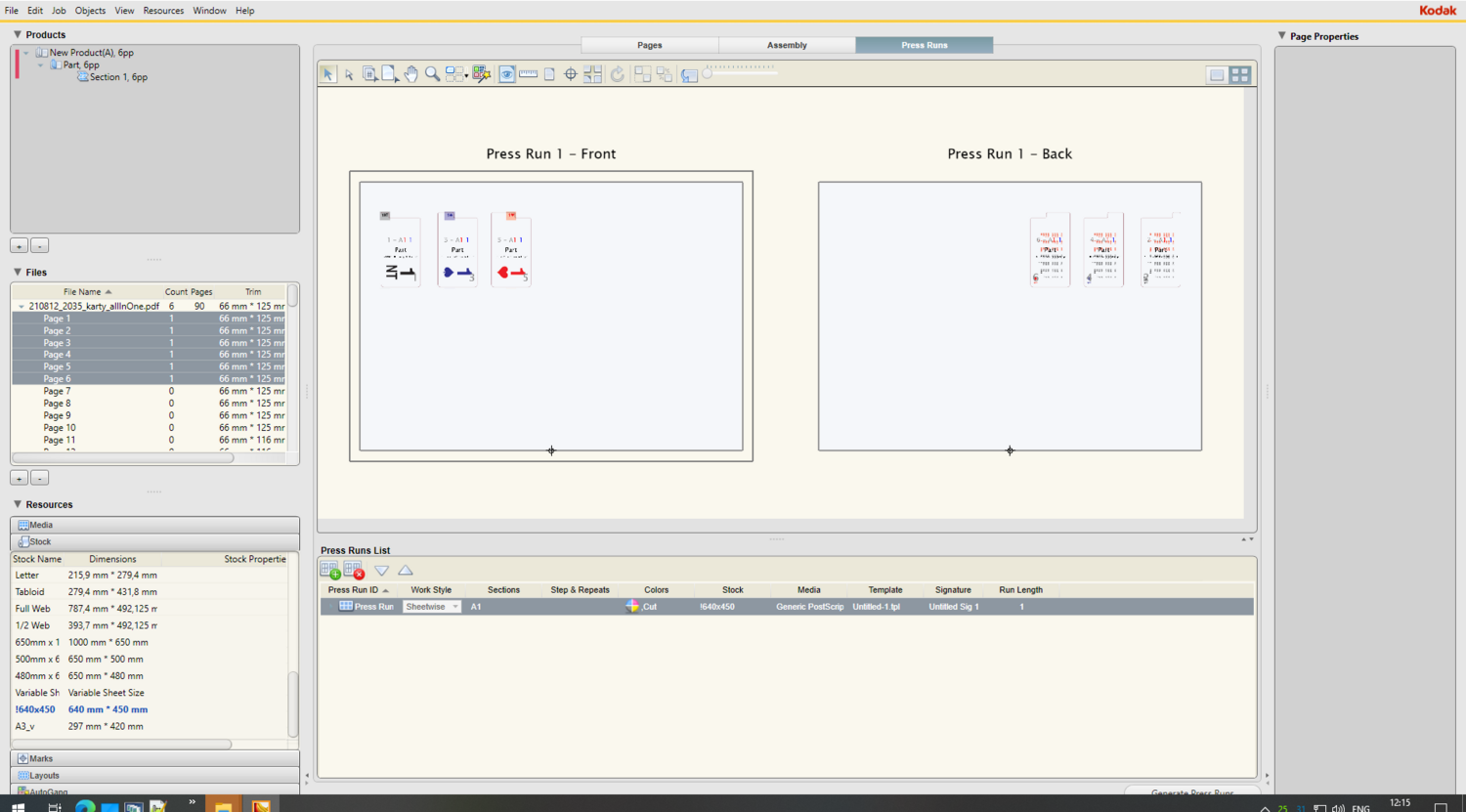Select the white direct-selection pointer tool
This screenshot has width=1466, height=812.
coord(349,74)
